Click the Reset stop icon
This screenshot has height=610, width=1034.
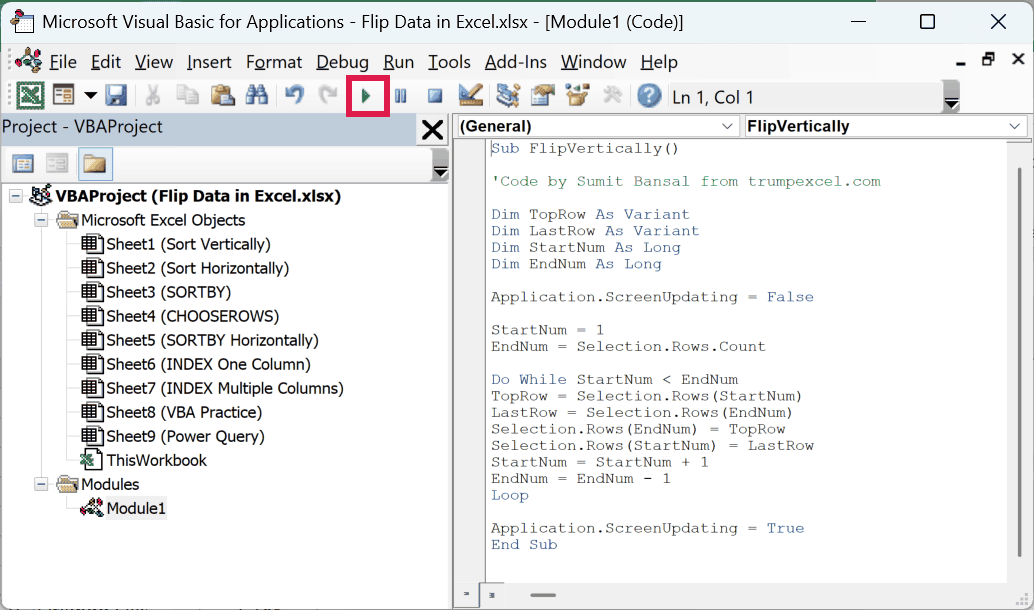coord(435,97)
